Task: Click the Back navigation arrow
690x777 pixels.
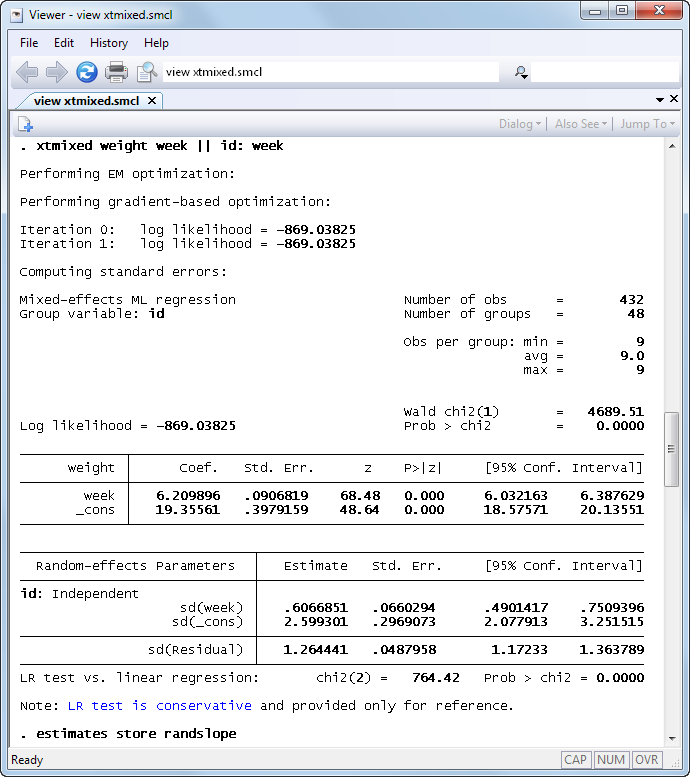Action: point(27,72)
